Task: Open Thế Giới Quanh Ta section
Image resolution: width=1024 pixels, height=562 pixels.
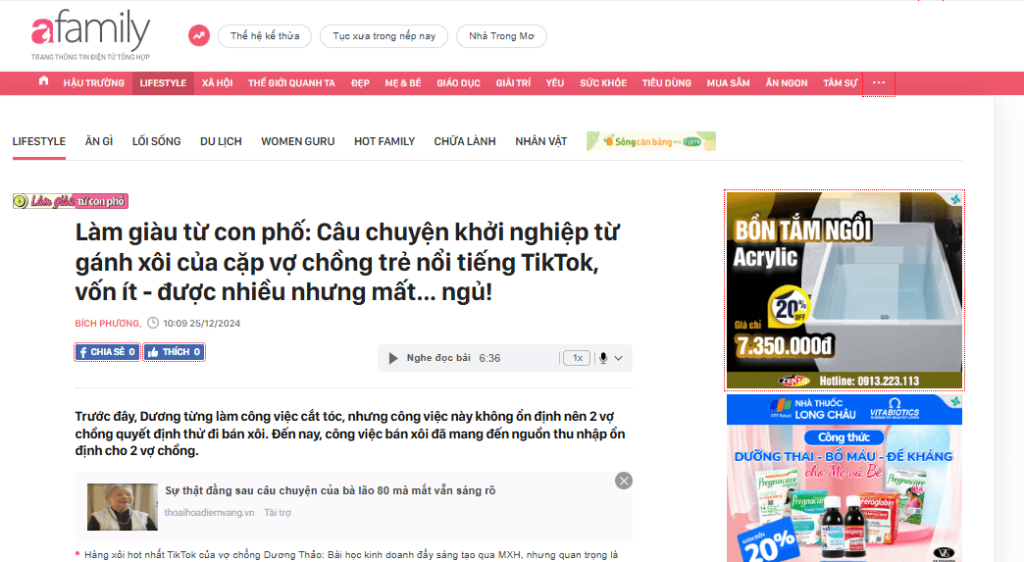Action: [x=291, y=83]
